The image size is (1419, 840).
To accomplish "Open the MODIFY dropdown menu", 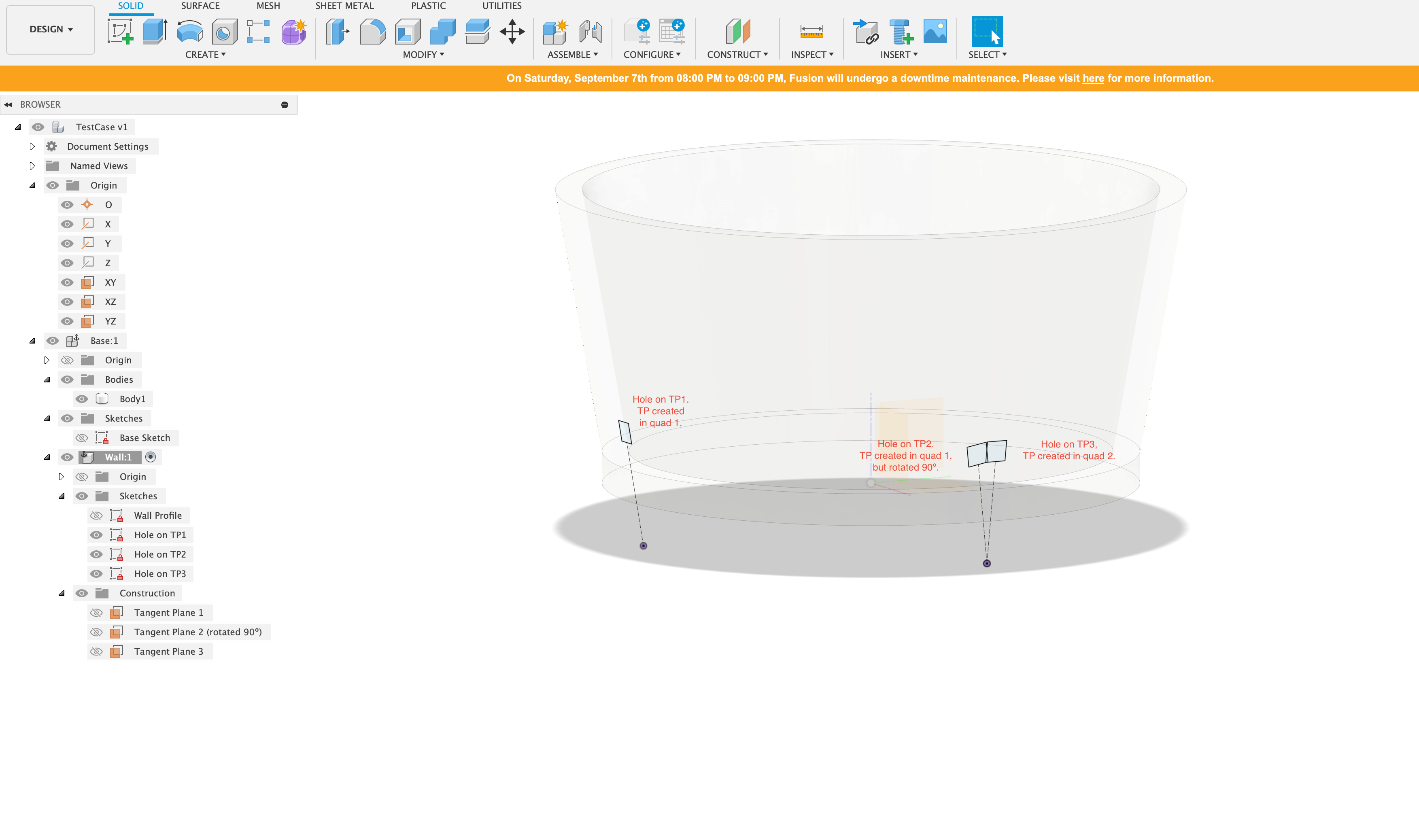I will [x=423, y=55].
